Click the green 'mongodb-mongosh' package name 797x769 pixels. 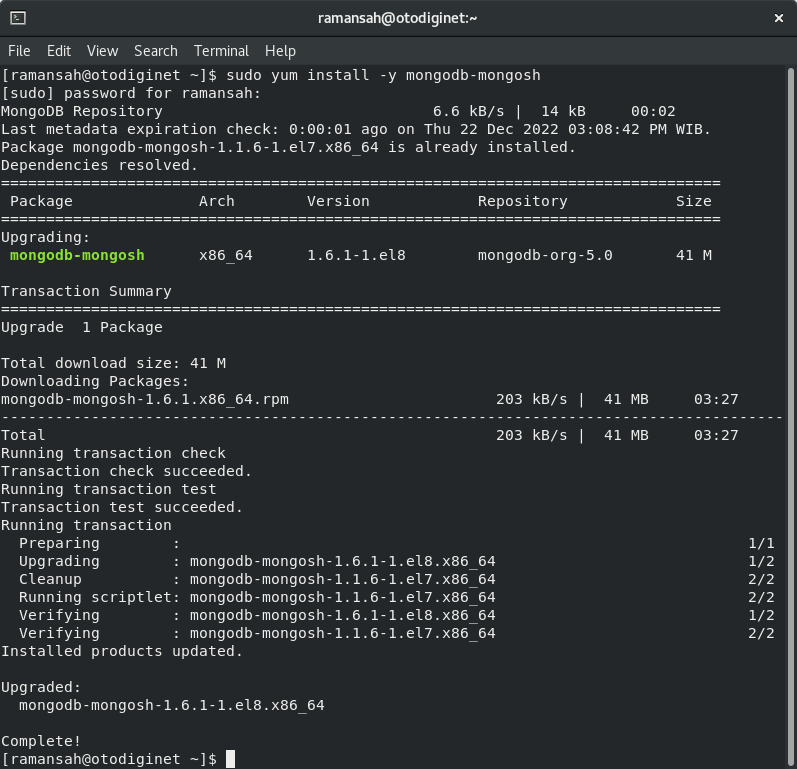77,255
